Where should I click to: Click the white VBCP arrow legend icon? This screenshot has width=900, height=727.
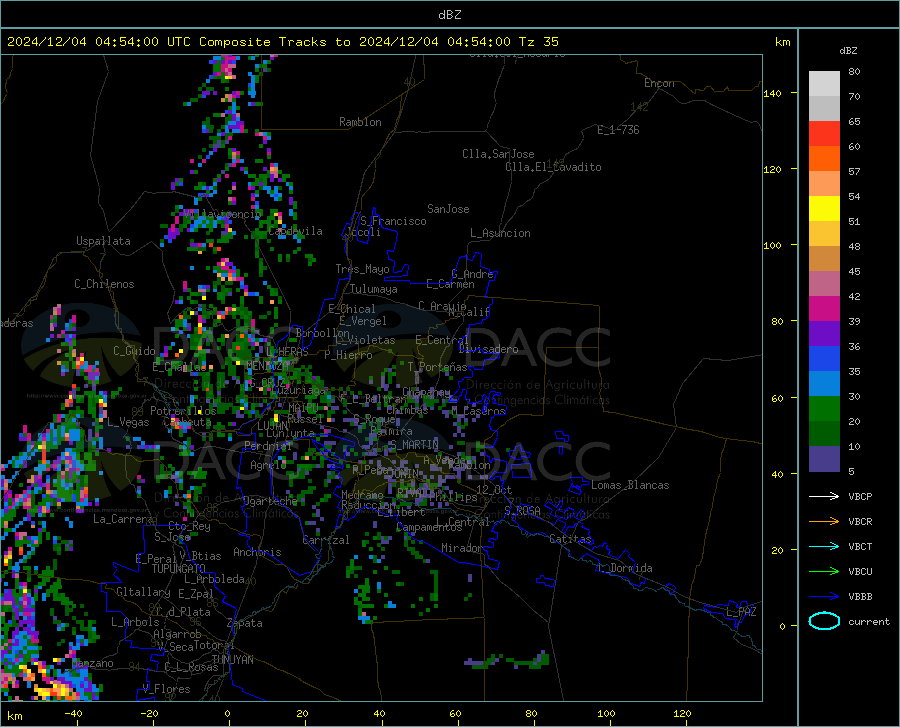point(824,496)
